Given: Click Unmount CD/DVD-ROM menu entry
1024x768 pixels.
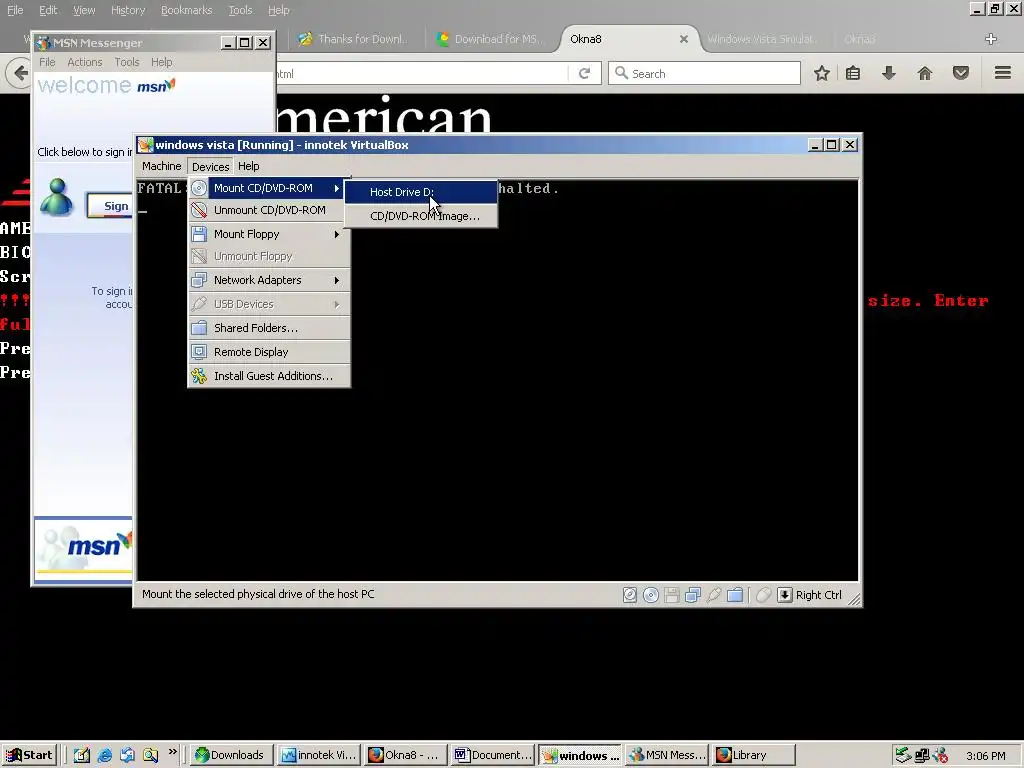Looking at the screenshot, I should point(269,210).
